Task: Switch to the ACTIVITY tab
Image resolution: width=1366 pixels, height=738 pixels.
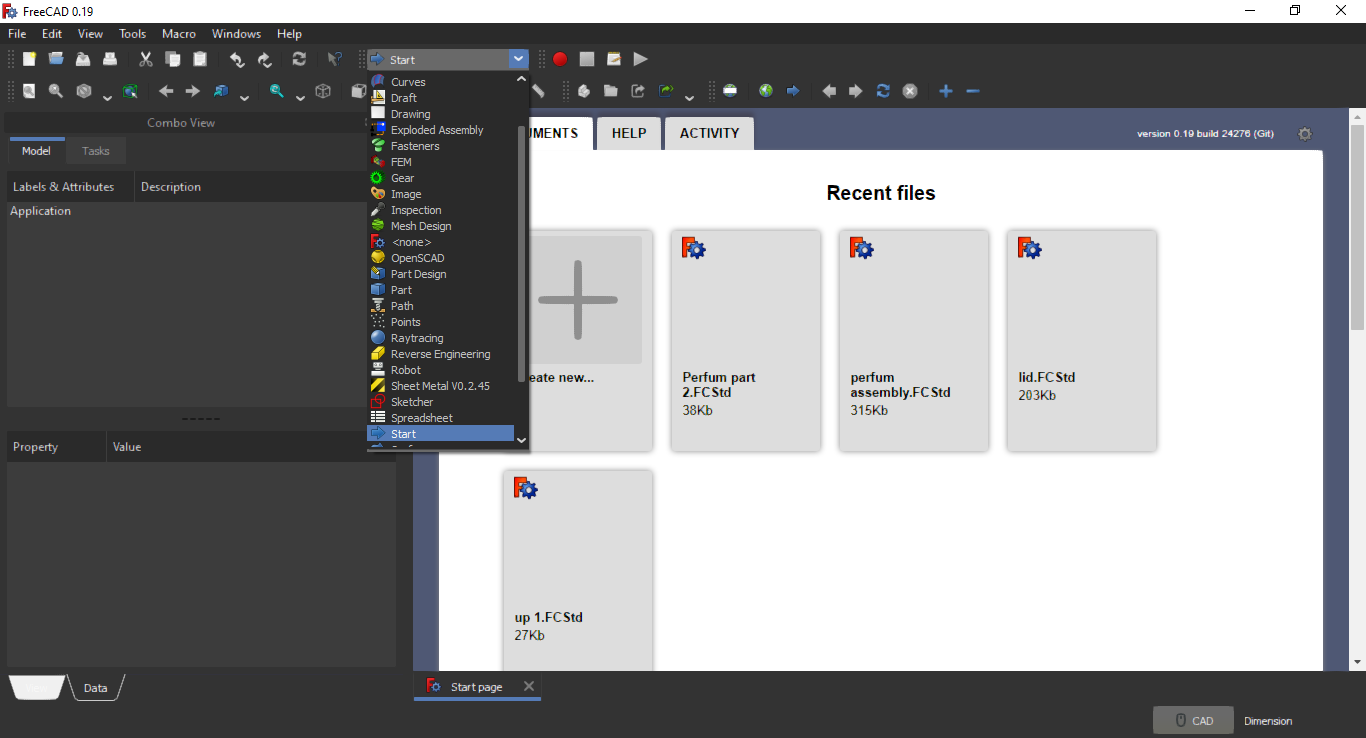Action: pyautogui.click(x=710, y=133)
